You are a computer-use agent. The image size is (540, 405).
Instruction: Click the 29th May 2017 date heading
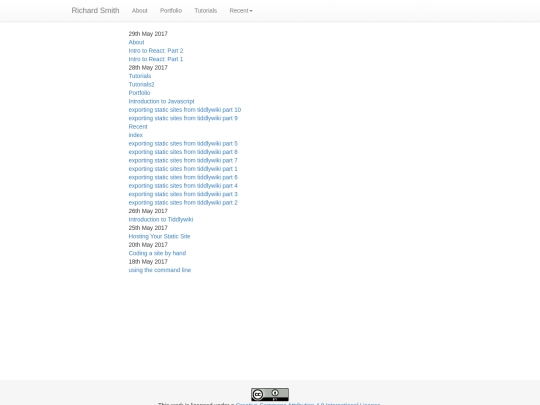click(148, 34)
